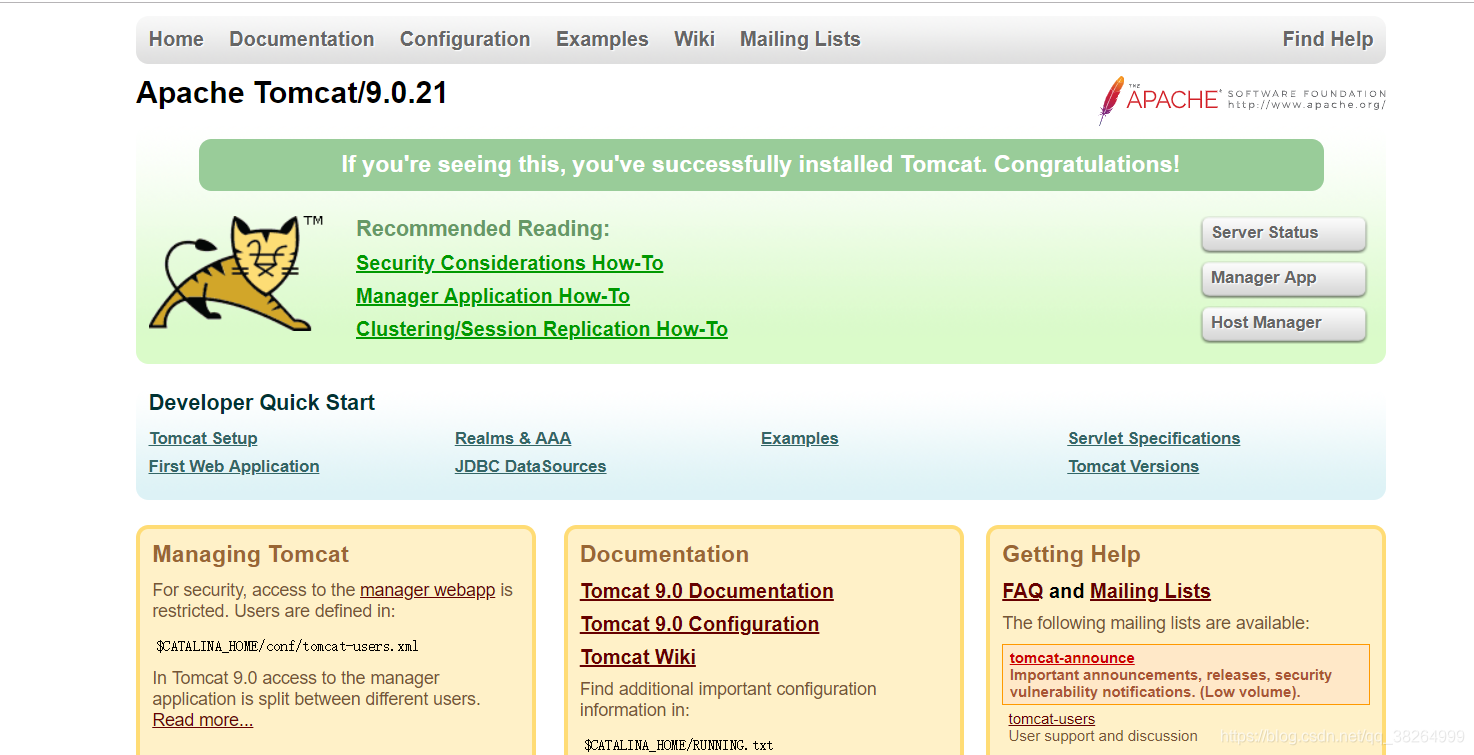The image size is (1474, 755).
Task: Open Mailing Lists link under Getting Help
Action: (1150, 591)
